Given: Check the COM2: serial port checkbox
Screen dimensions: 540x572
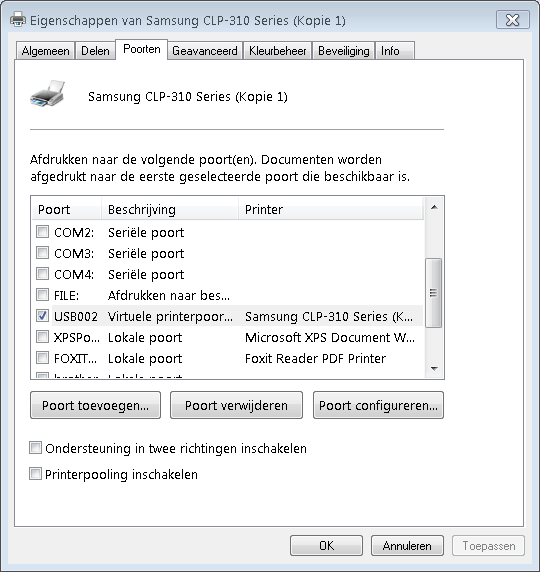Looking at the screenshot, I should coord(42,232).
